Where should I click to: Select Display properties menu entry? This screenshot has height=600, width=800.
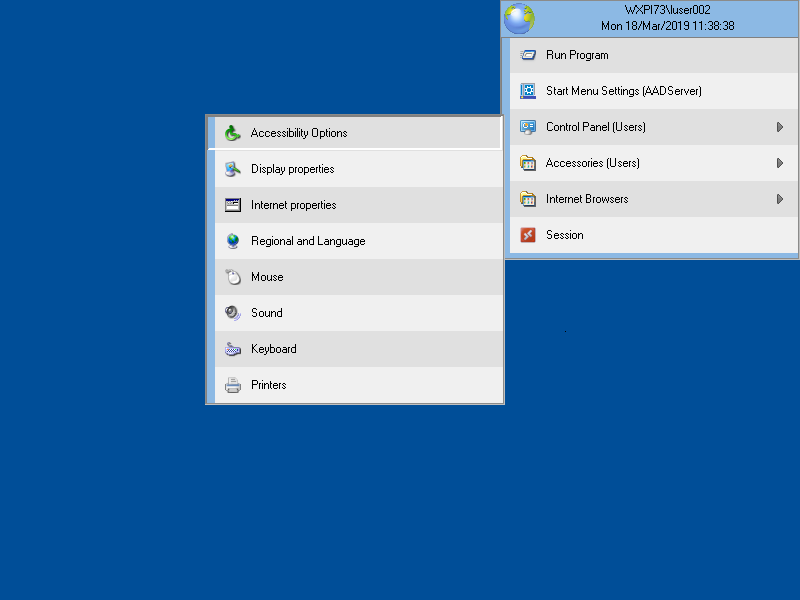(x=292, y=169)
